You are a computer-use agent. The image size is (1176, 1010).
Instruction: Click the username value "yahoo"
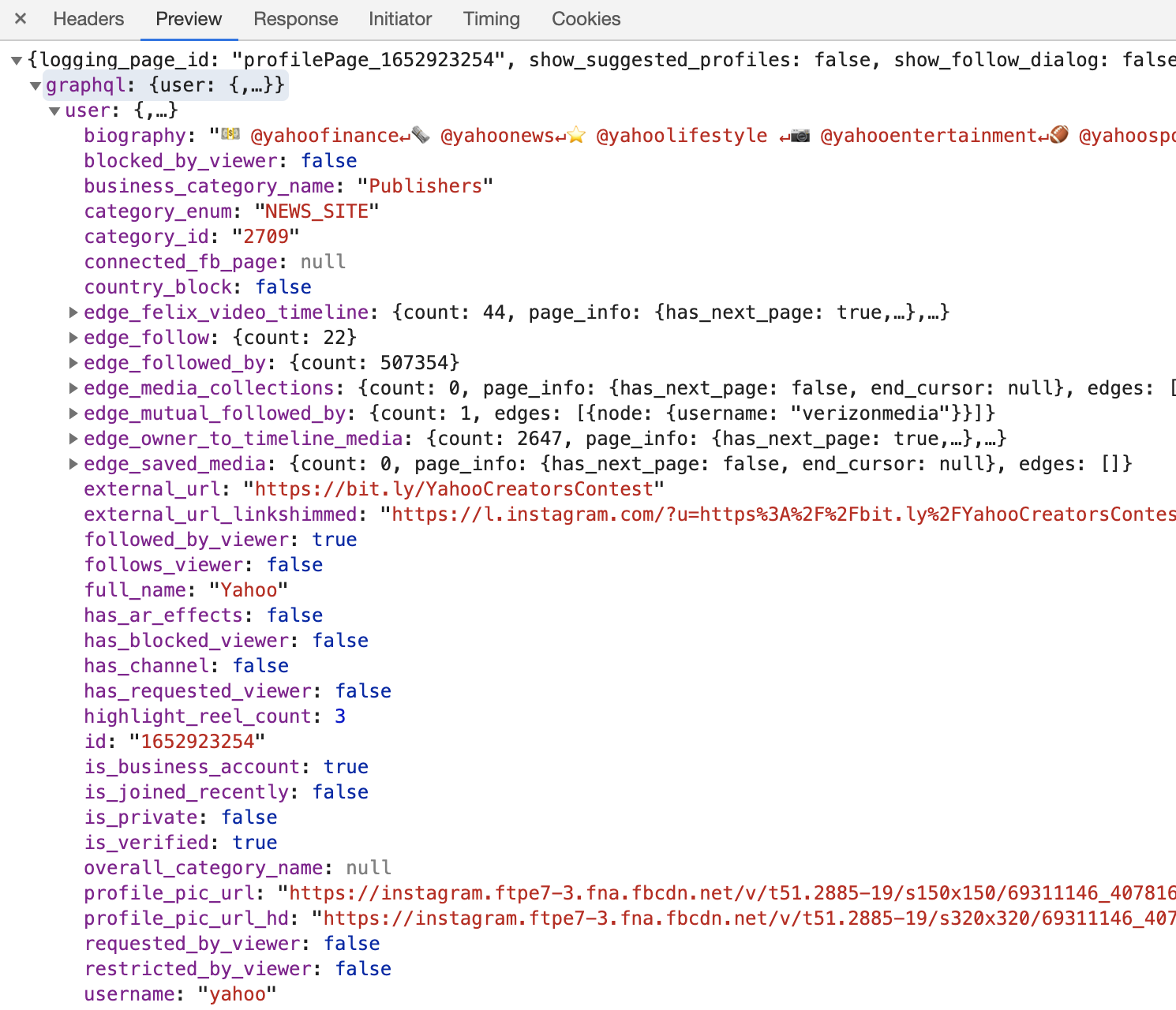click(238, 994)
